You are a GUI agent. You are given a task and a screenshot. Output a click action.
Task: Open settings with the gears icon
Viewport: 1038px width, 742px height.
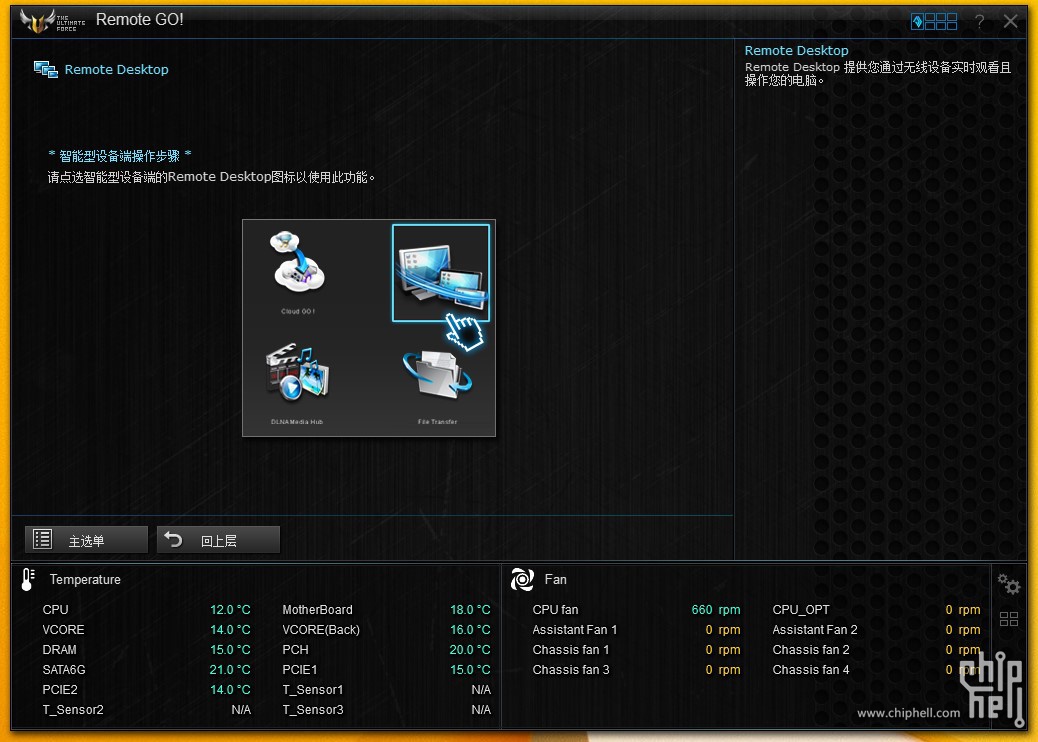tap(1009, 584)
